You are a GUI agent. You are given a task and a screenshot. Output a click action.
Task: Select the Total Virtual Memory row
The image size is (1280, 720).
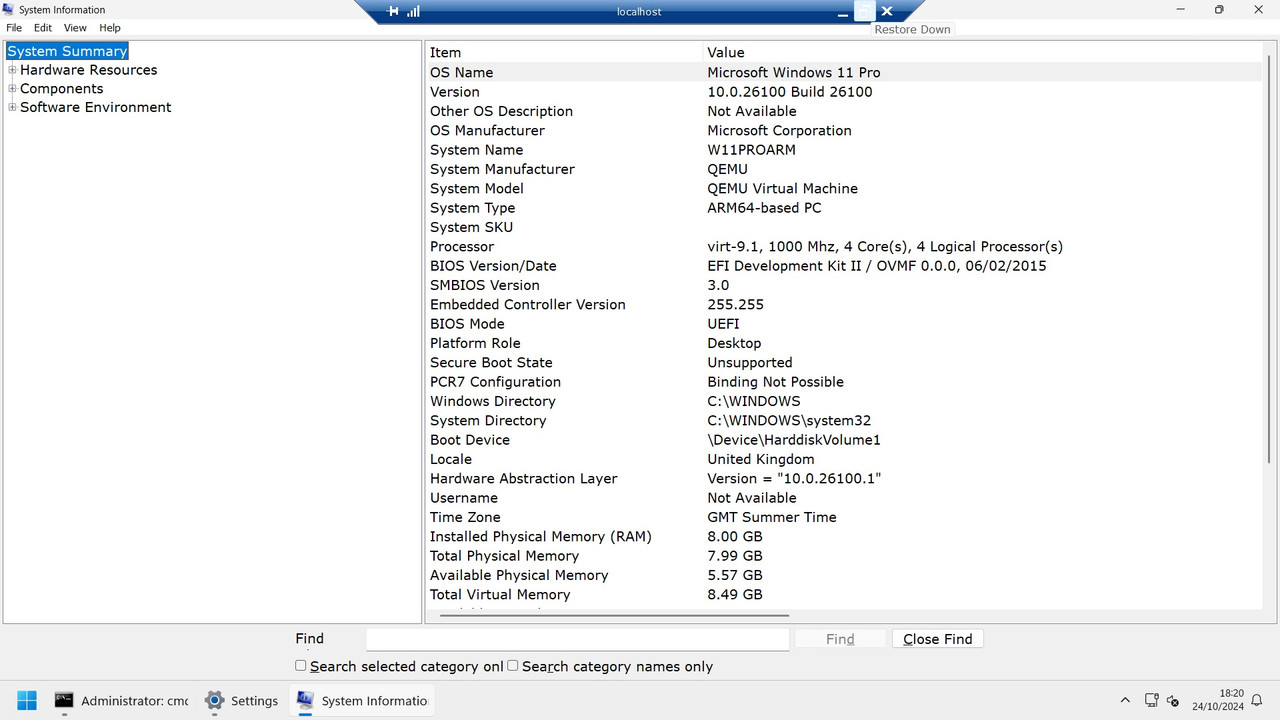click(x=844, y=595)
